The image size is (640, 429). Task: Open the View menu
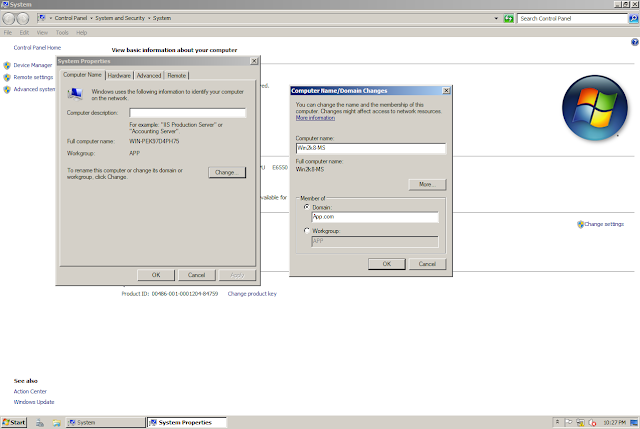coord(42,33)
